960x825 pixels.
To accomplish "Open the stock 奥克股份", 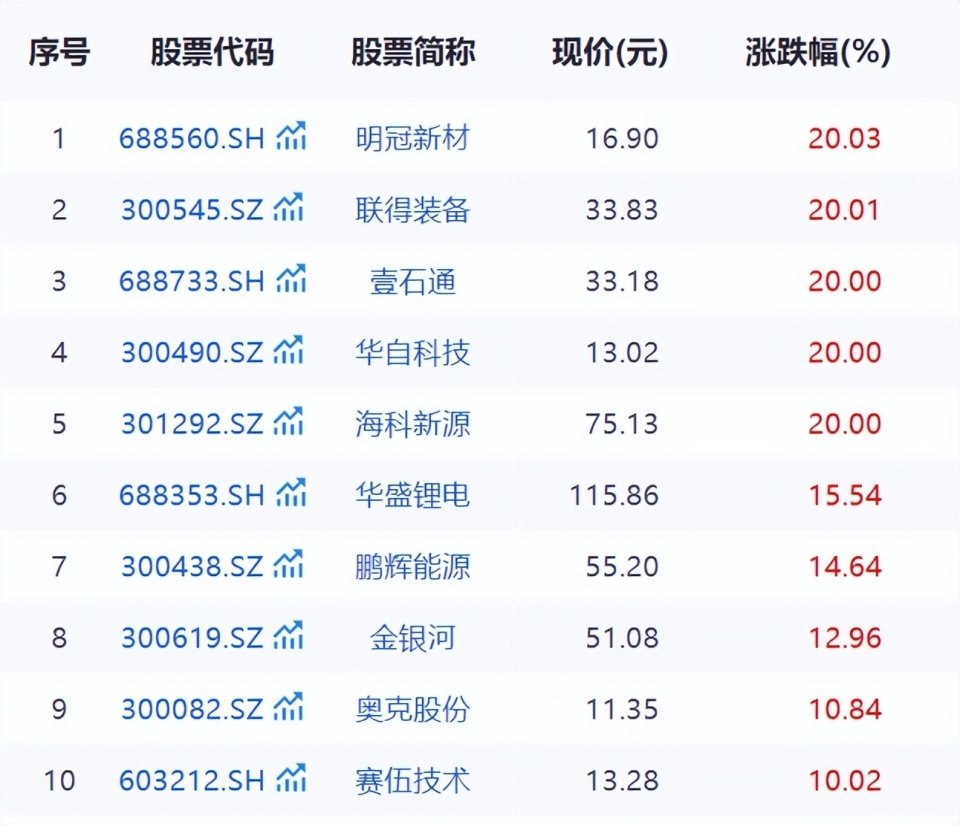I will 413,709.
